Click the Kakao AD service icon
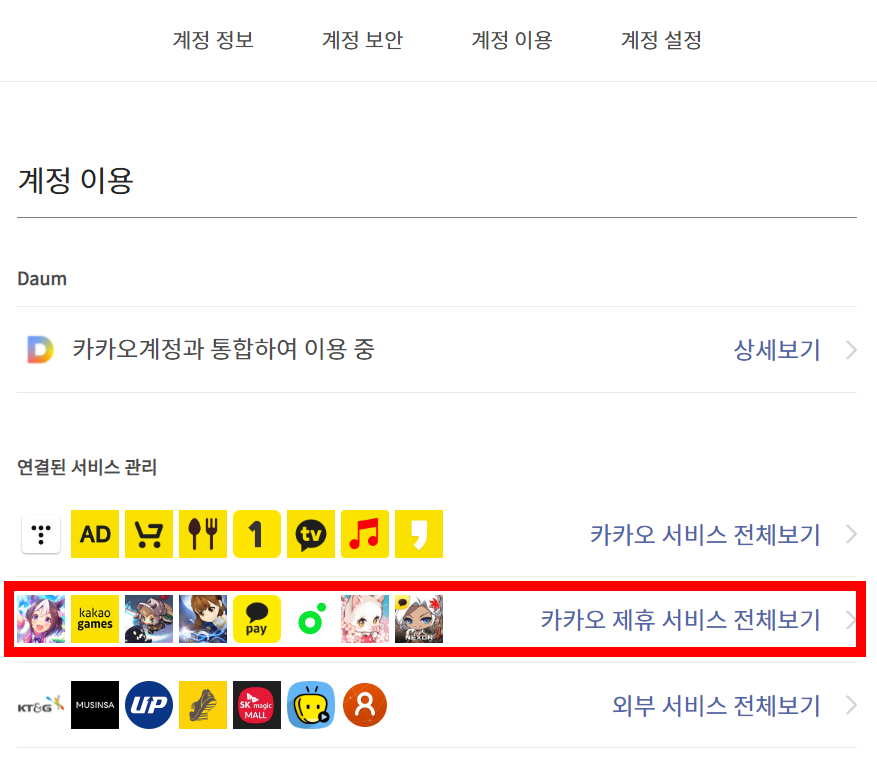877x759 pixels. (x=95, y=534)
